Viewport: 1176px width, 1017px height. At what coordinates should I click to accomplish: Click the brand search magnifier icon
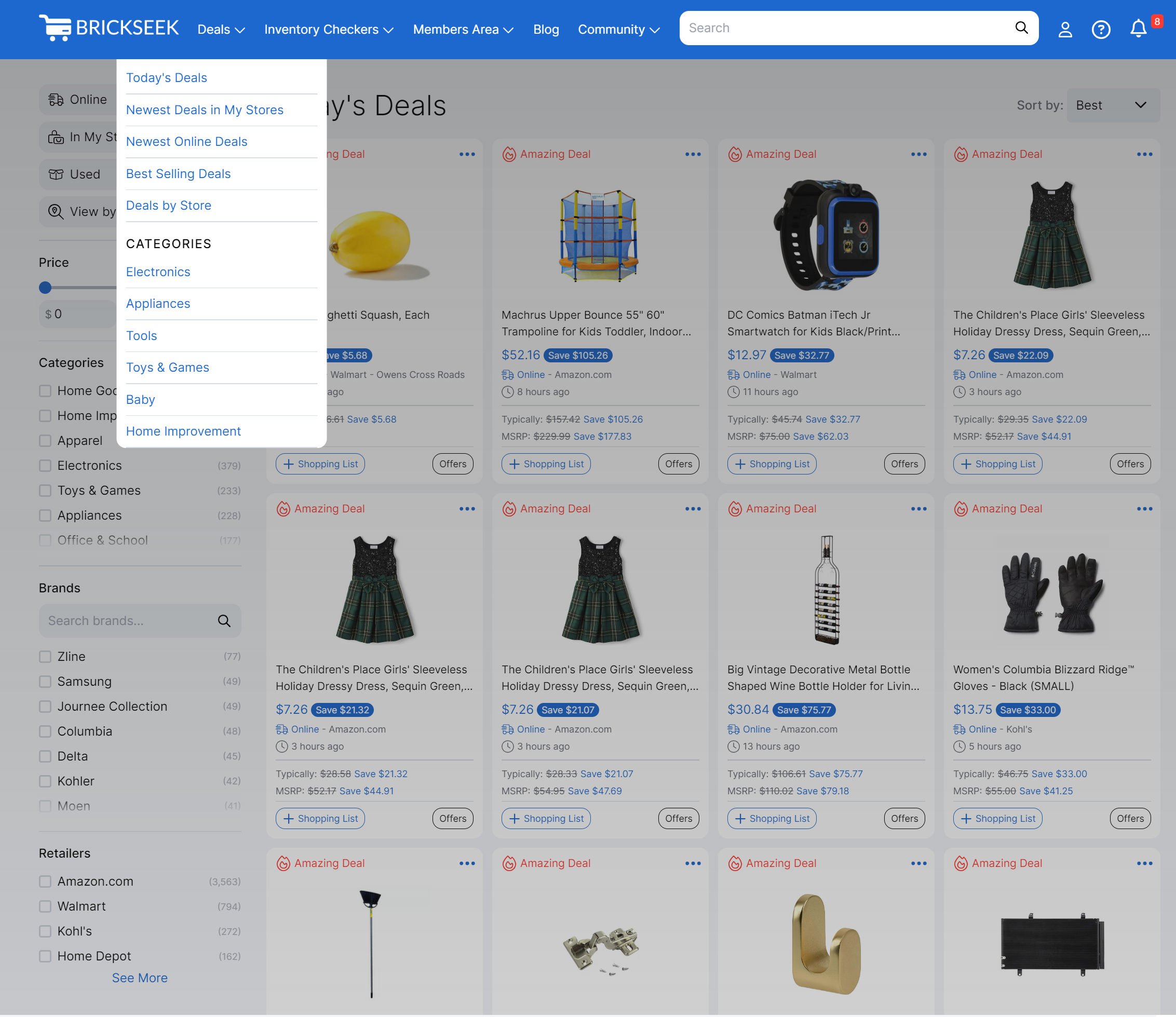pos(225,620)
